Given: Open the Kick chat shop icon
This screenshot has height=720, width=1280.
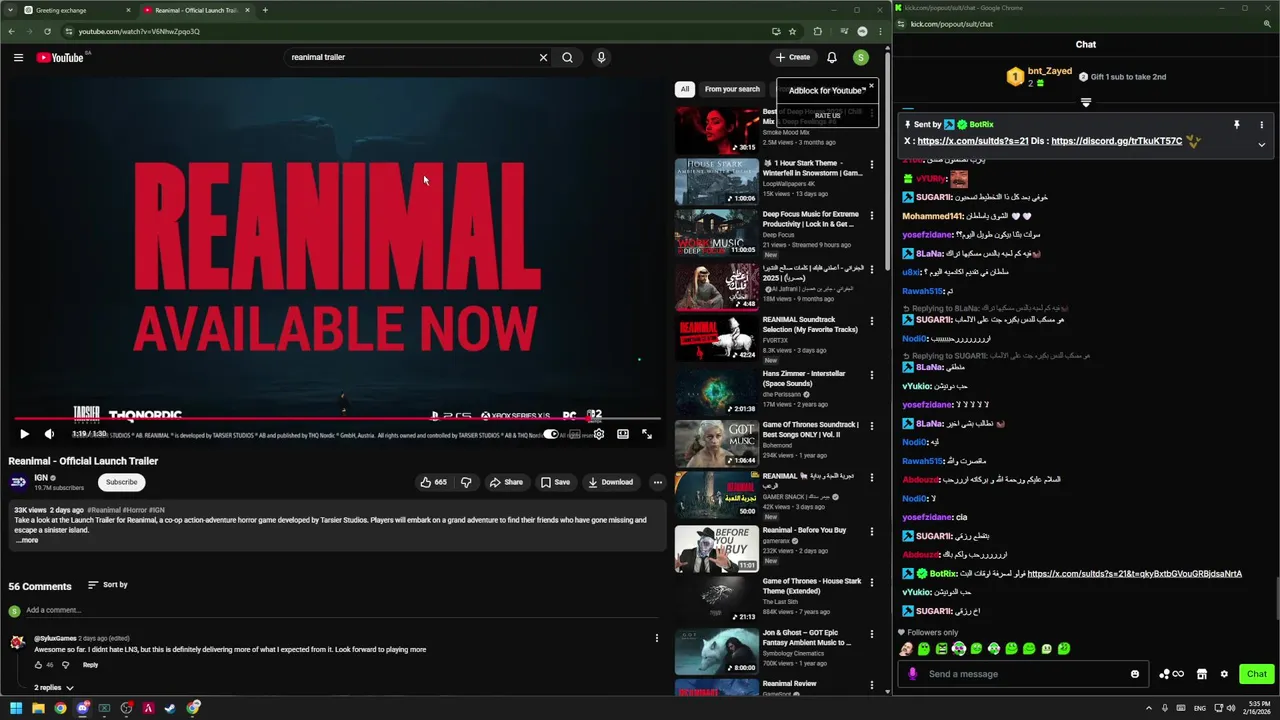Looking at the screenshot, I should 1202,674.
